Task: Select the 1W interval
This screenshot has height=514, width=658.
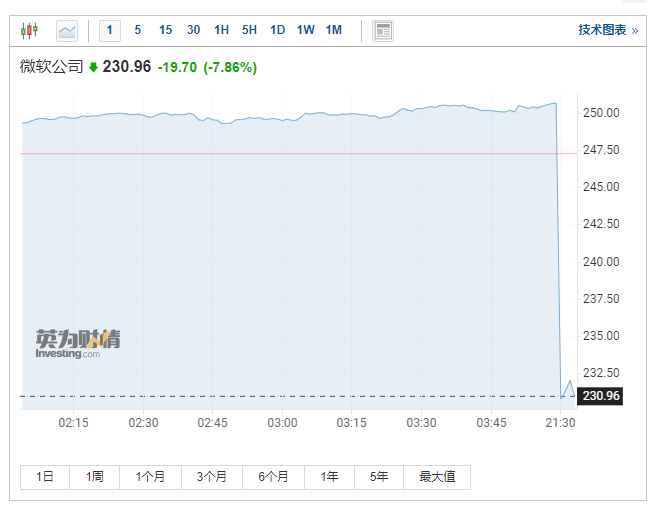Action: tap(305, 30)
